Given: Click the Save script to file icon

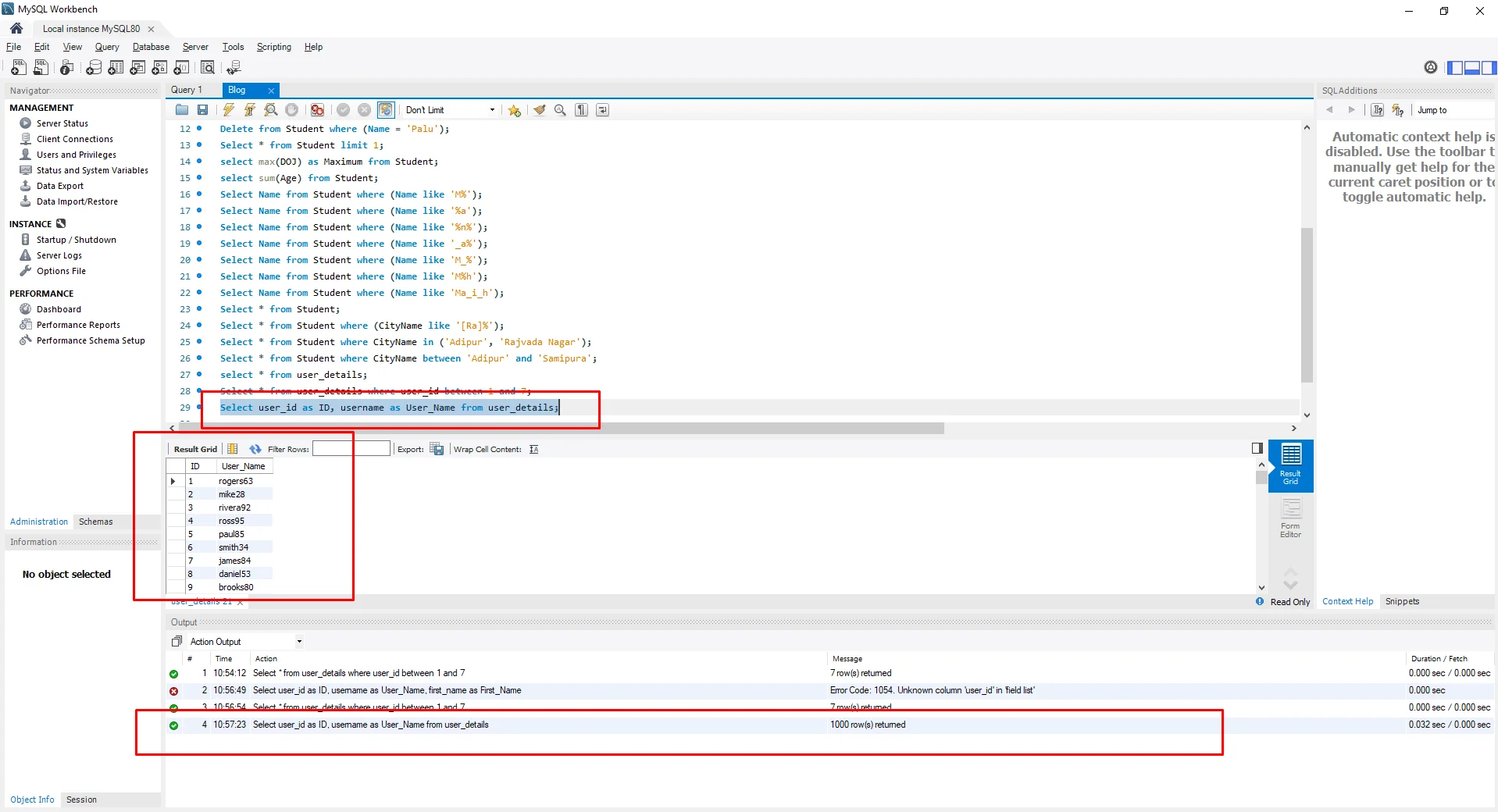Looking at the screenshot, I should click(202, 110).
